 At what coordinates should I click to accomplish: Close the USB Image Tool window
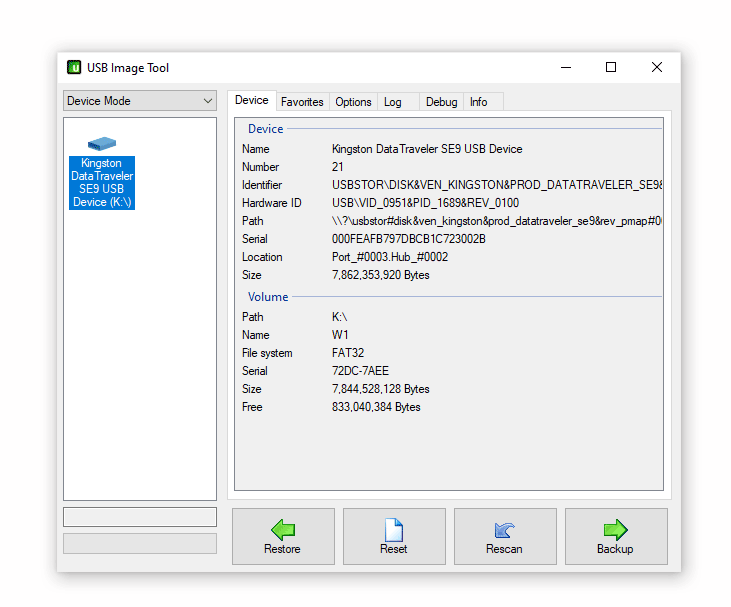tap(657, 68)
